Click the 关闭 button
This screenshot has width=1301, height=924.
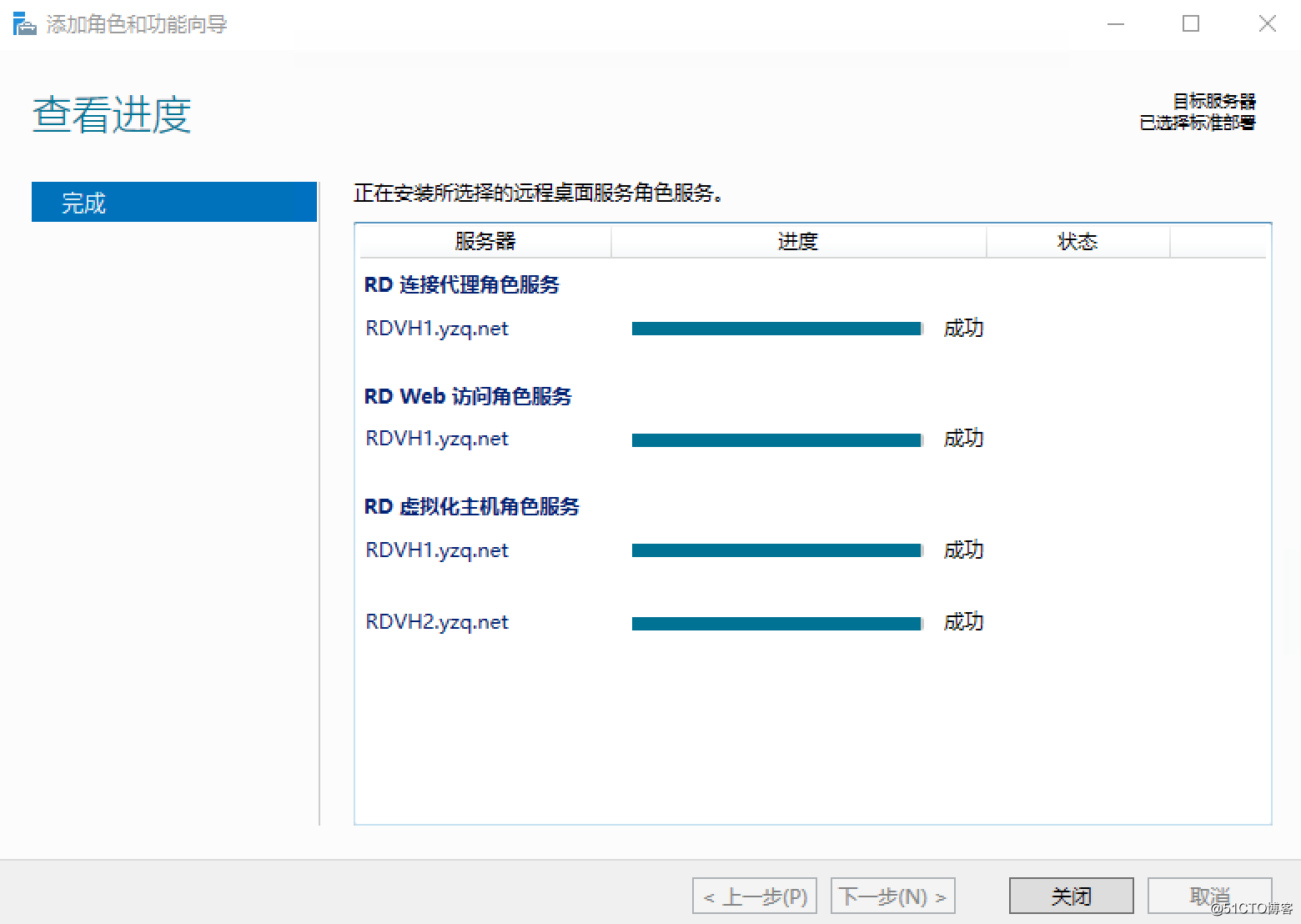[x=1071, y=896]
